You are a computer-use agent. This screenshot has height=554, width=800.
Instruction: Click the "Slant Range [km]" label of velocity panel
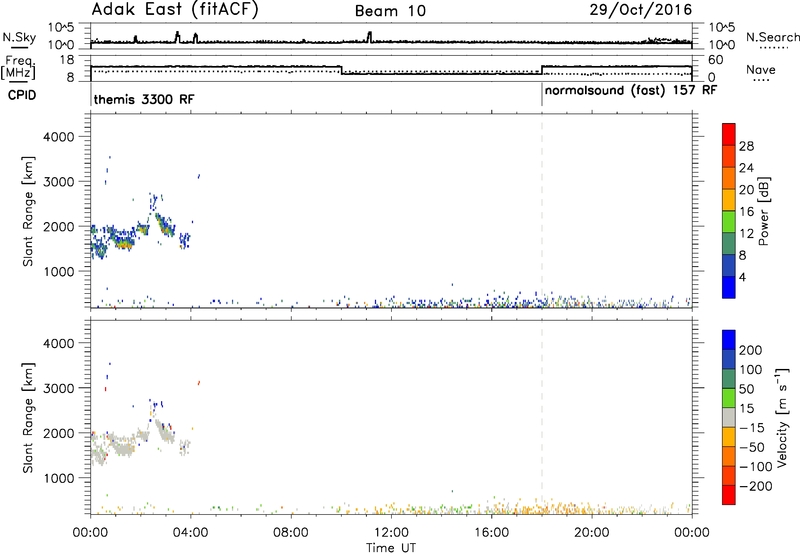(28, 418)
